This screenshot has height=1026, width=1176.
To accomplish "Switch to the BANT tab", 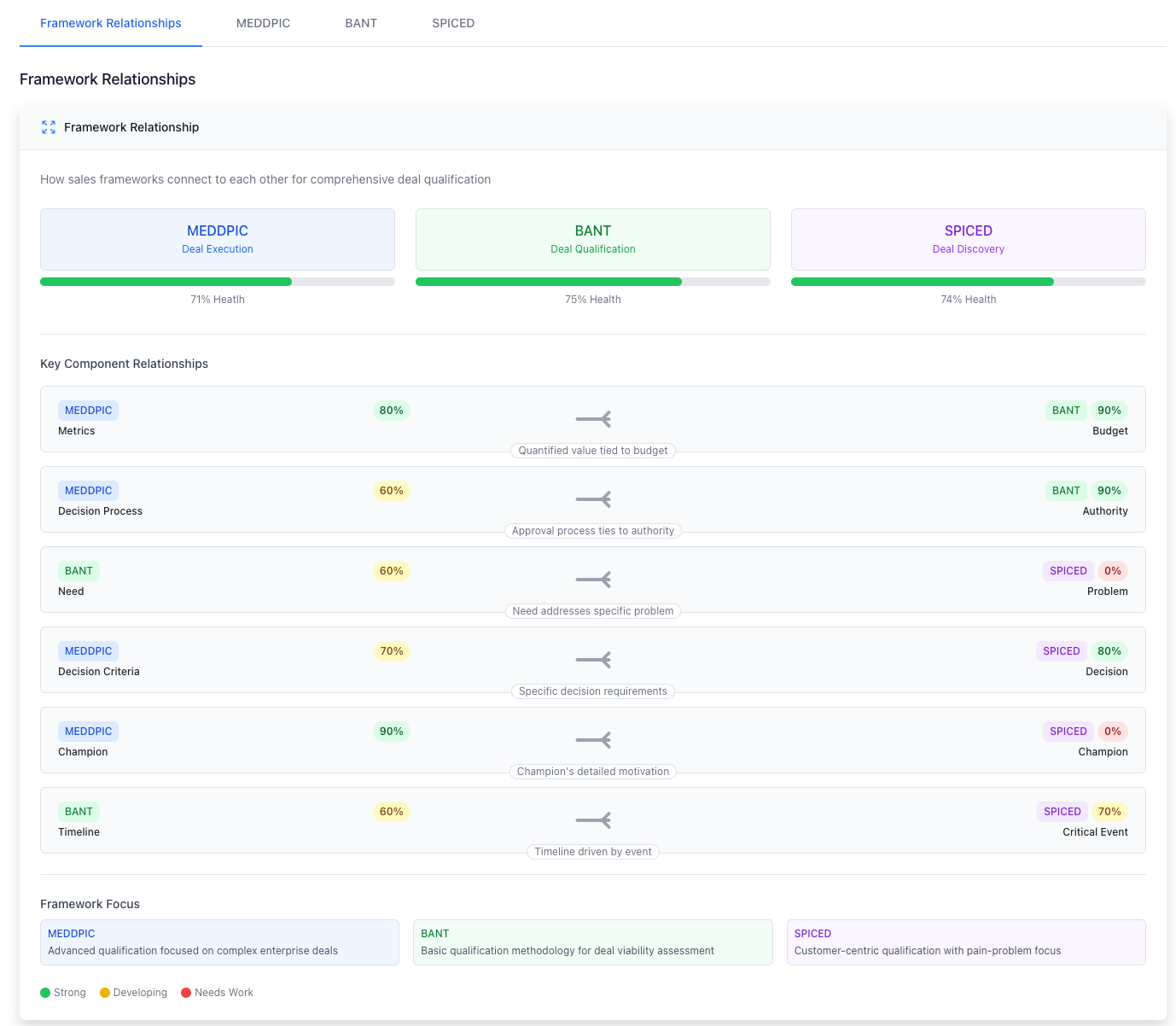I will click(360, 23).
